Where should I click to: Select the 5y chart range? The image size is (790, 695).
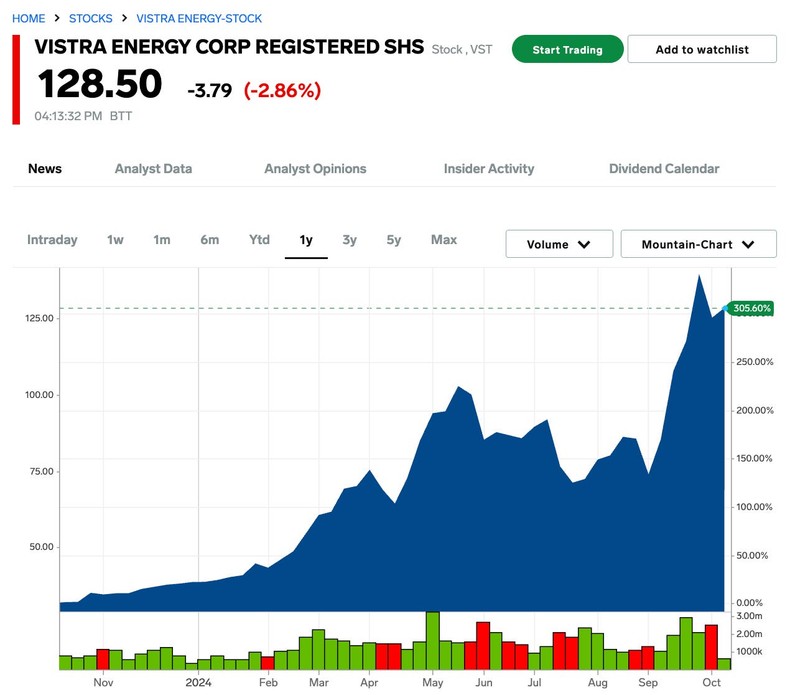pos(394,240)
